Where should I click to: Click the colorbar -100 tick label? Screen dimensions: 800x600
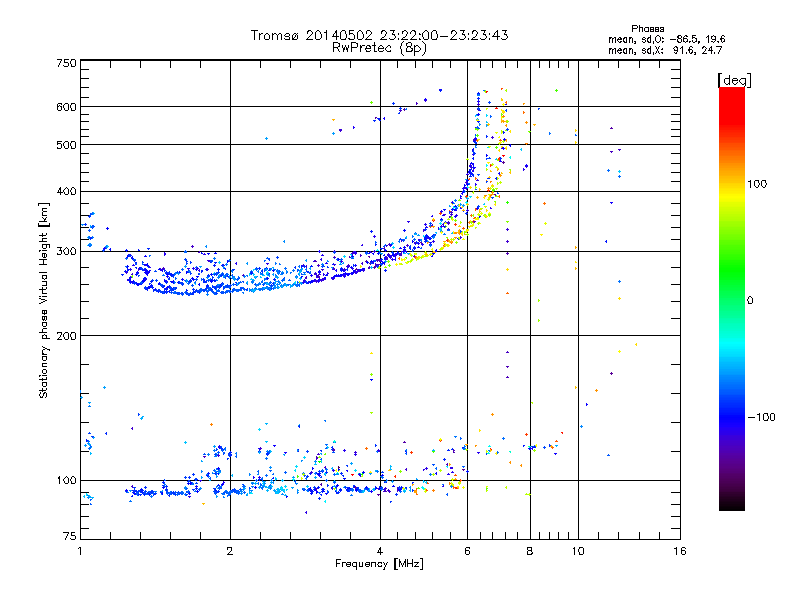[764, 416]
